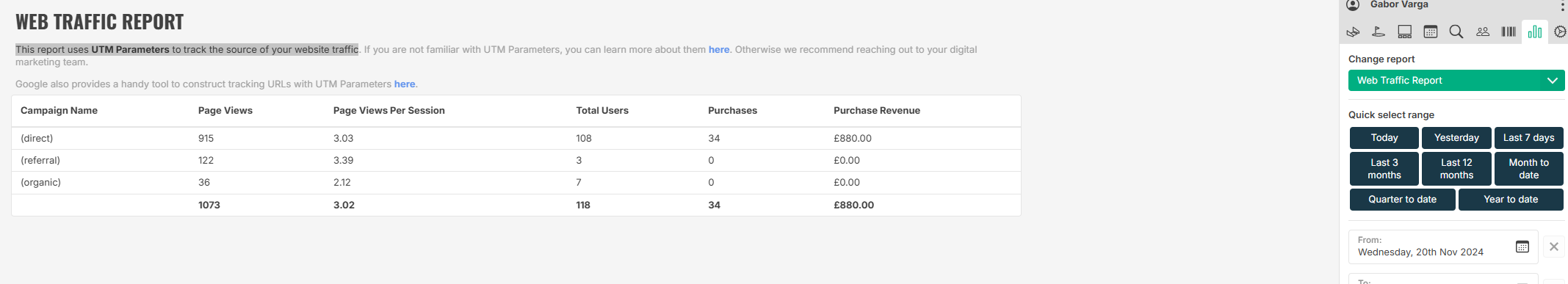Click the Gabor Varga user name
This screenshot has height=284, width=1568.
click(x=1399, y=4)
